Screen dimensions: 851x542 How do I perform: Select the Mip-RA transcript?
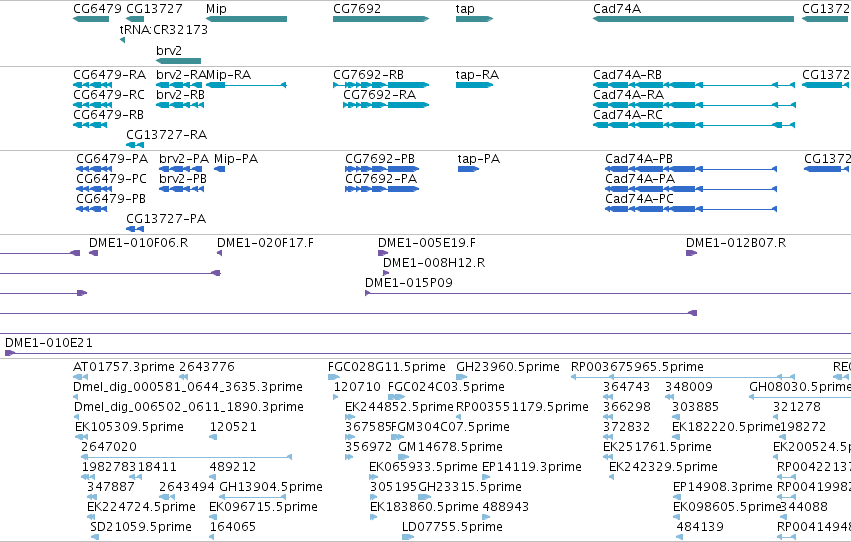(x=246, y=85)
